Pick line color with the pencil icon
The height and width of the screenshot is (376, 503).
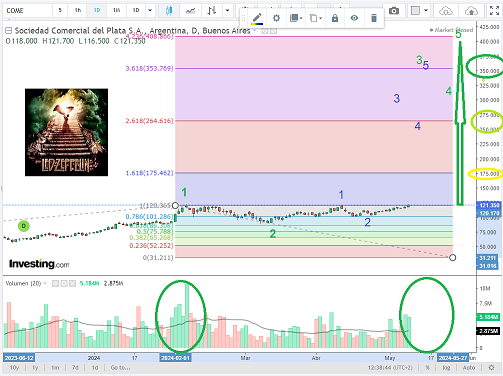(257, 18)
